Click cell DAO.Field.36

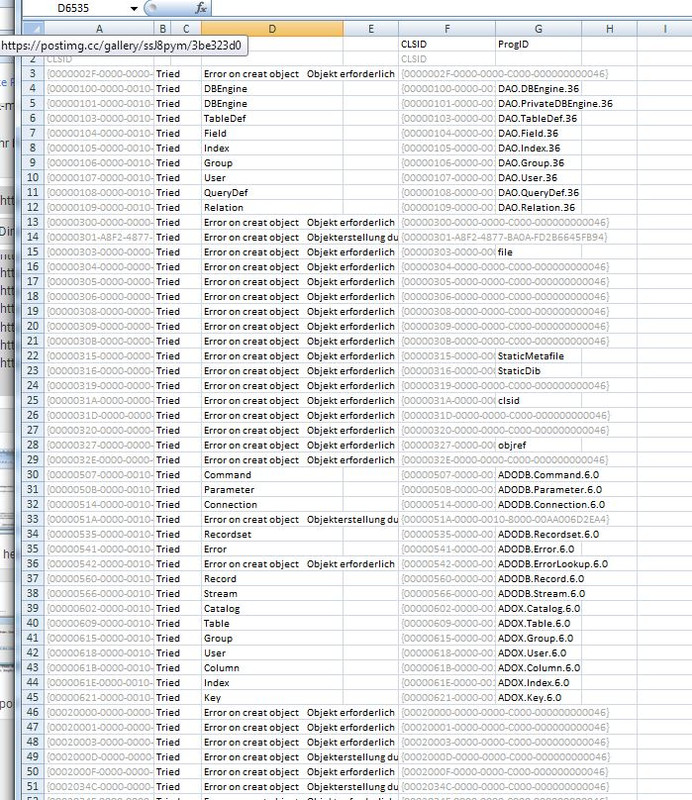coord(538,133)
